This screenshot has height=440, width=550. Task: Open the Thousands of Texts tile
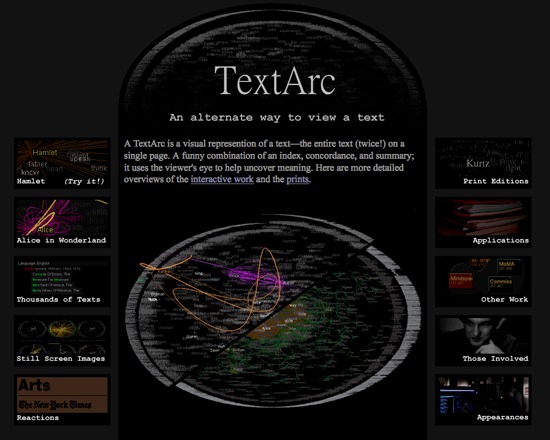coord(62,281)
